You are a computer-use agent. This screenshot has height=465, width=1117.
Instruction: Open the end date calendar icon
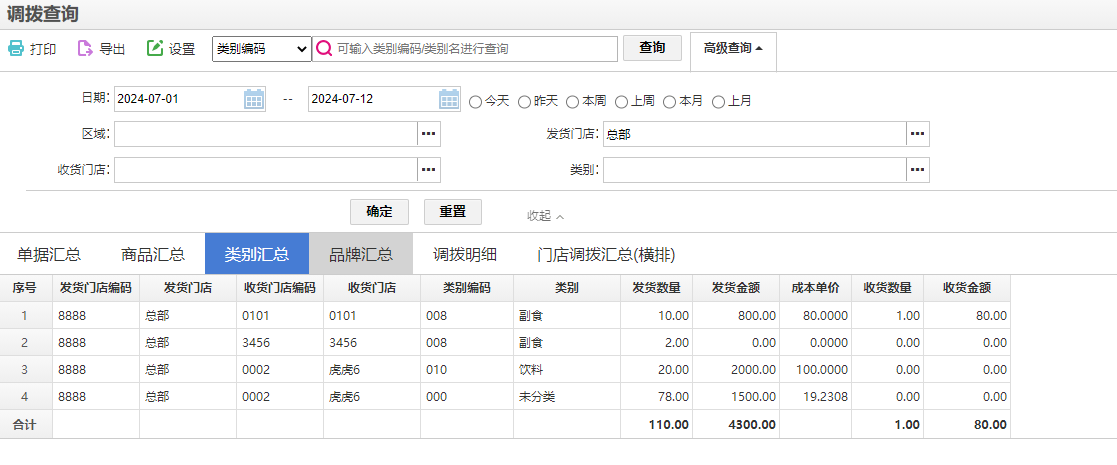pos(449,99)
